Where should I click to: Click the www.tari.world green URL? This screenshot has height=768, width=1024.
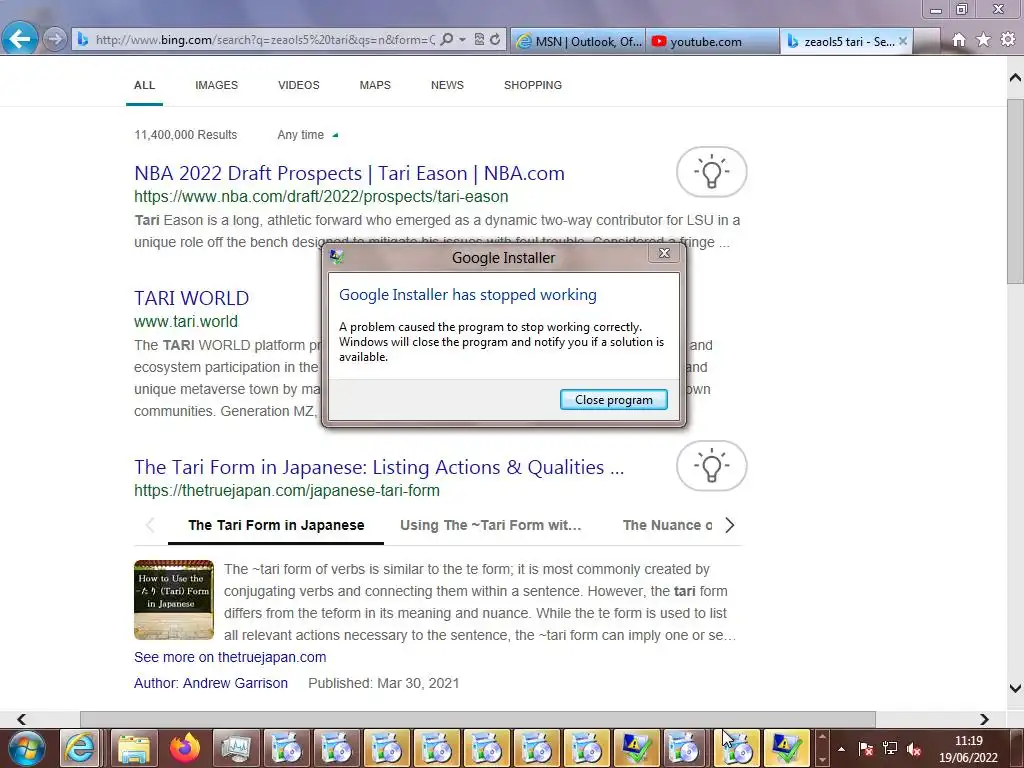tap(185, 322)
